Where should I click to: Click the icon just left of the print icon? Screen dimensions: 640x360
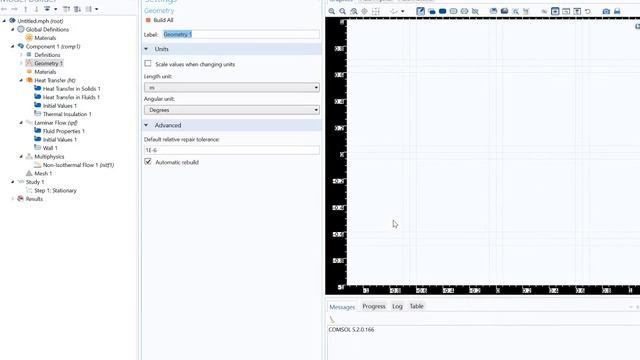(x=606, y=11)
